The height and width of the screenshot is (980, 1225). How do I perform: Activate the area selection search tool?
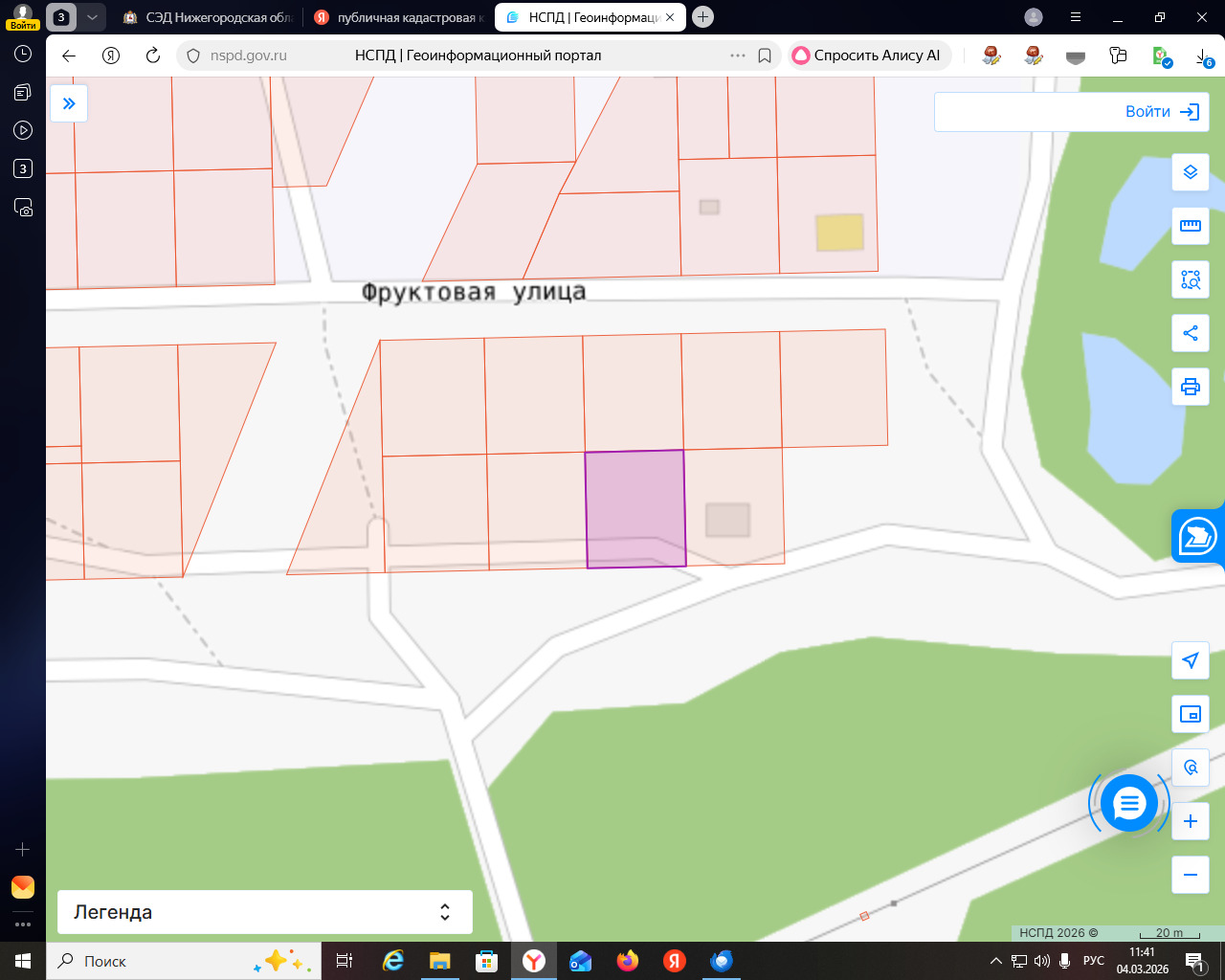[x=1191, y=279]
